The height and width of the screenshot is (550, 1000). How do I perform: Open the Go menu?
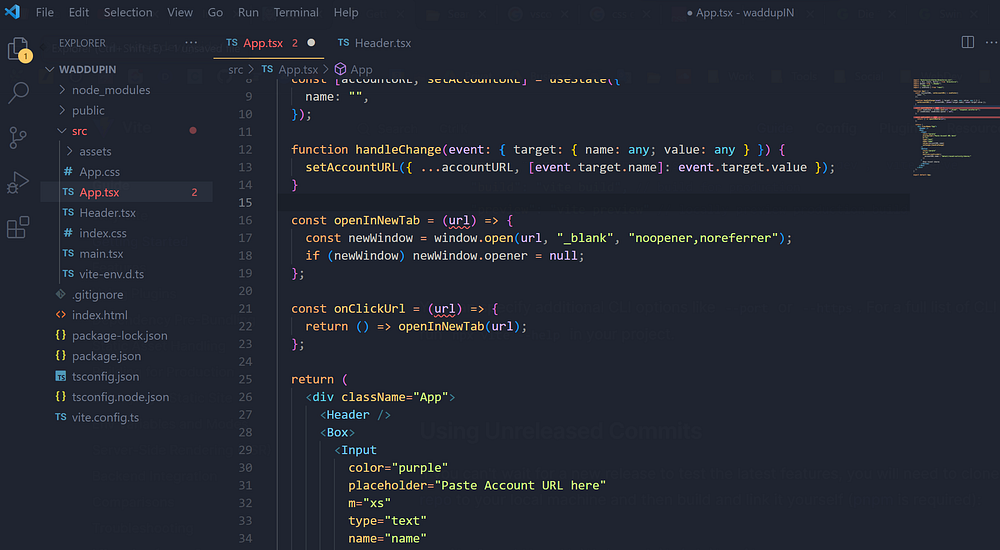216,12
